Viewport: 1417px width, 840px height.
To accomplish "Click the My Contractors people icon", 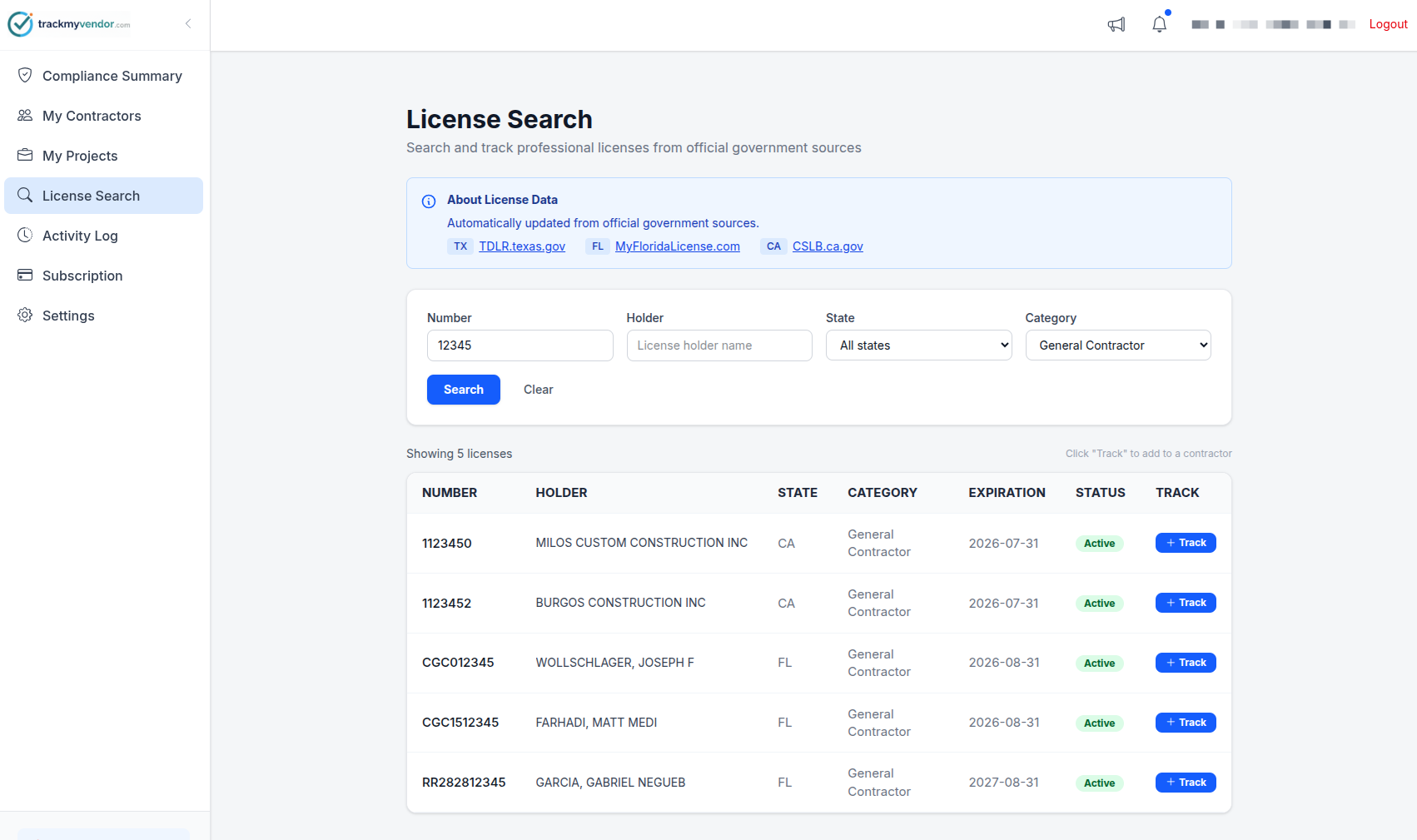I will point(25,116).
